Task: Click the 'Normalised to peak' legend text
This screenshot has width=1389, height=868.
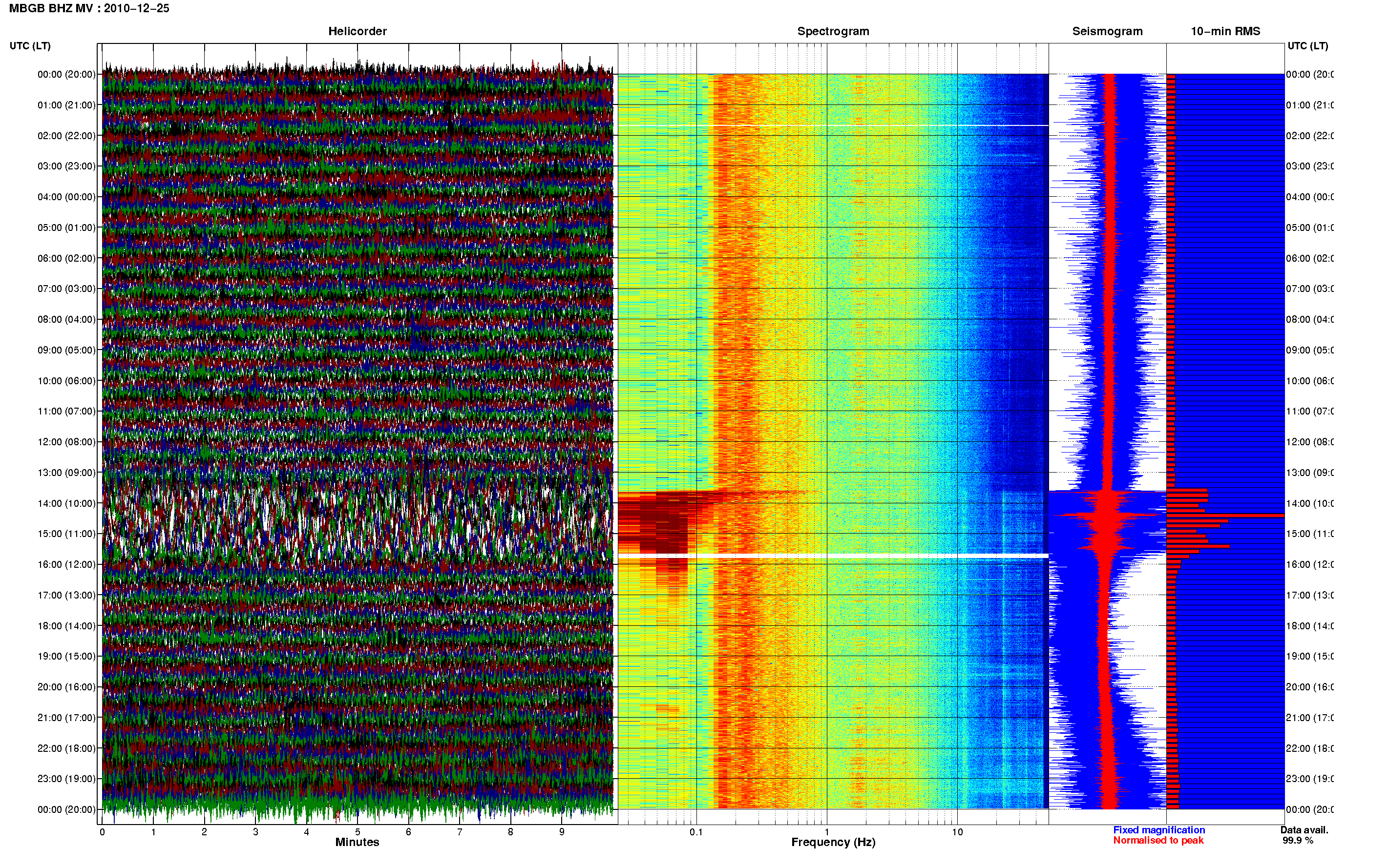Action: click(x=1158, y=841)
